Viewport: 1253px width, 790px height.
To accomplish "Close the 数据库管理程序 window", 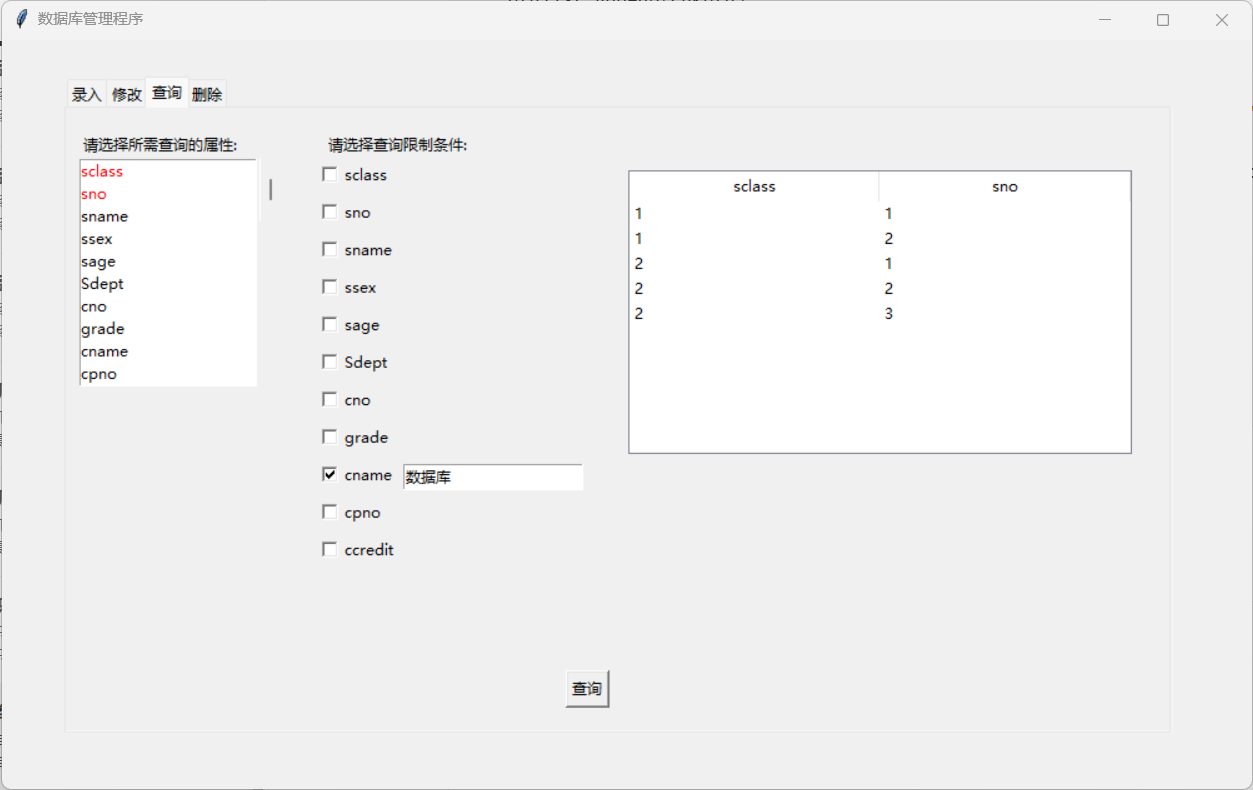I will [x=1221, y=19].
